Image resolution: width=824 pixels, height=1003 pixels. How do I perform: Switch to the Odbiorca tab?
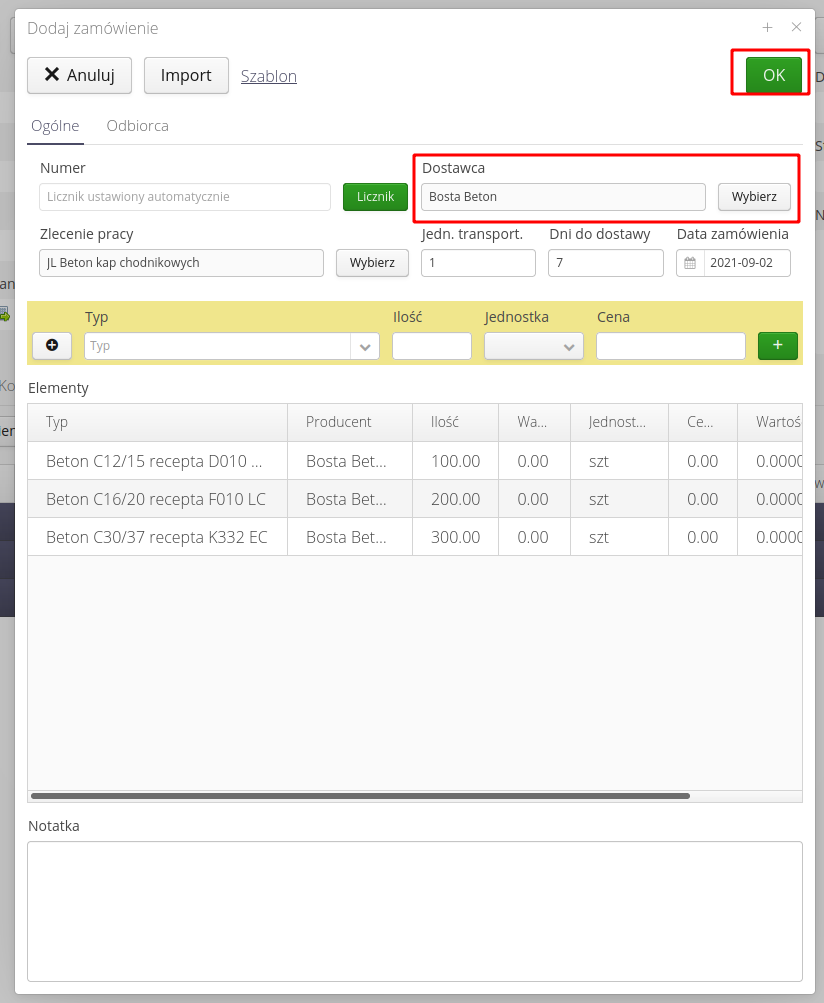tap(137, 126)
